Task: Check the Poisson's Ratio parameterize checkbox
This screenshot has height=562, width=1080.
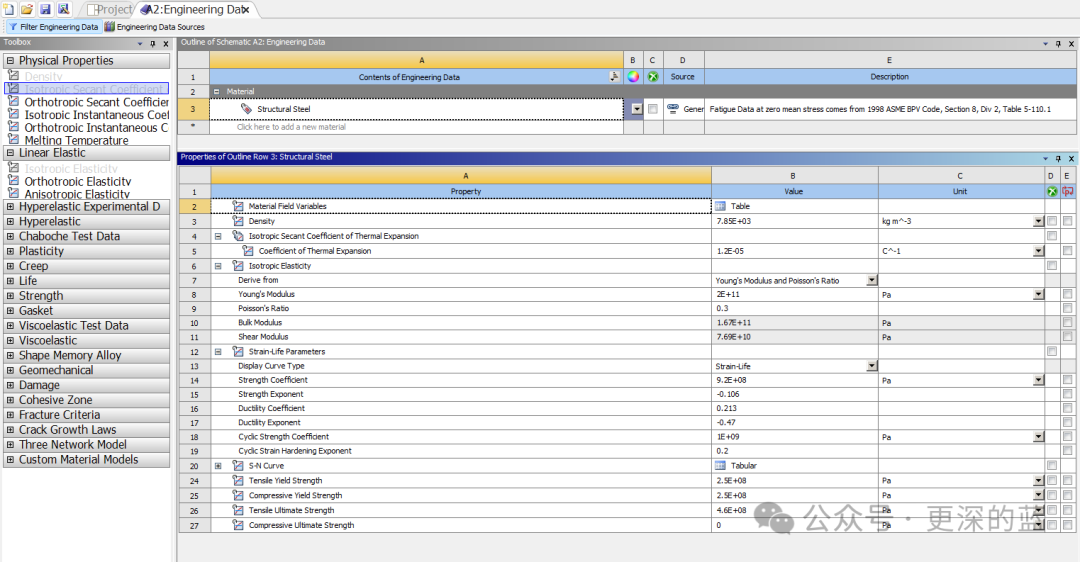Action: (1068, 309)
